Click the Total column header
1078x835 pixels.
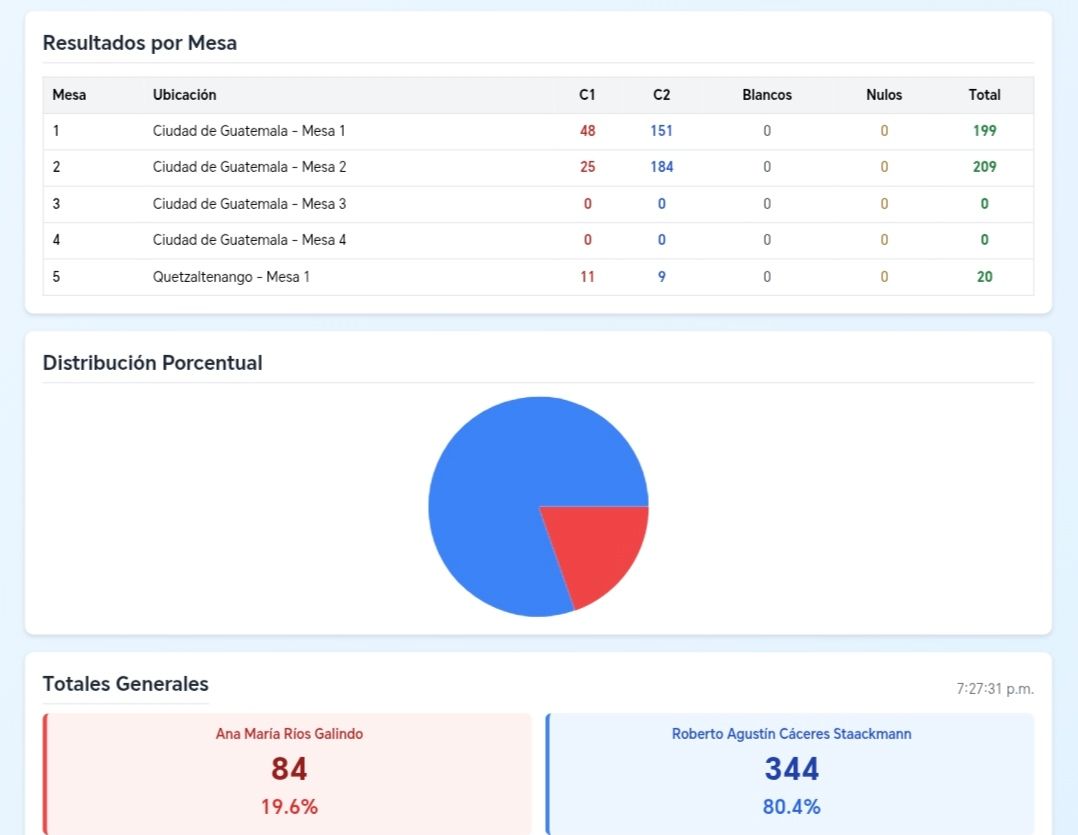(984, 95)
